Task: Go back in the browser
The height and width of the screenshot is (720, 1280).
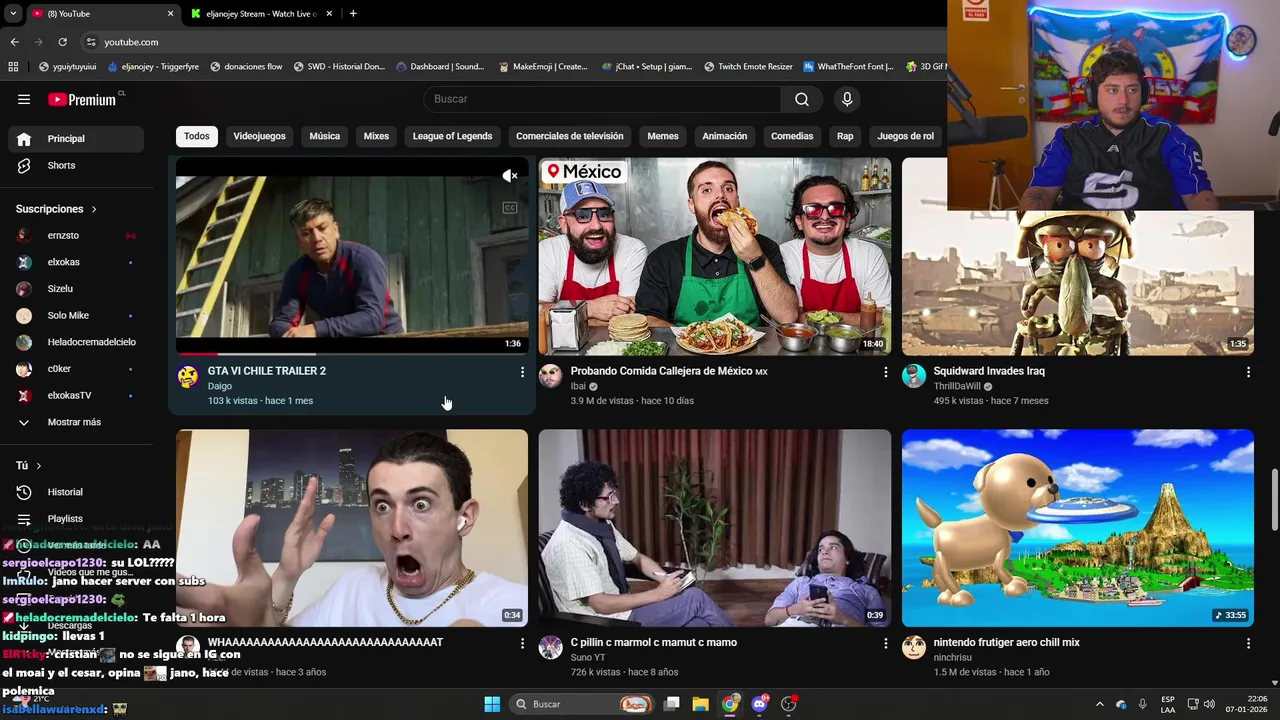Action: point(14,42)
